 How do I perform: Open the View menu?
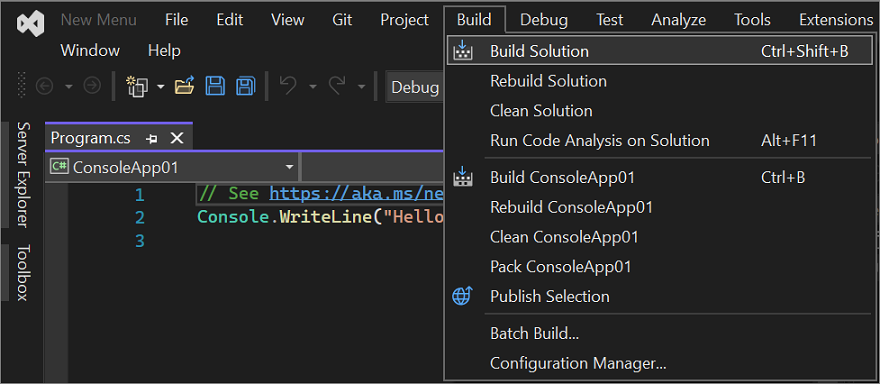coord(288,20)
